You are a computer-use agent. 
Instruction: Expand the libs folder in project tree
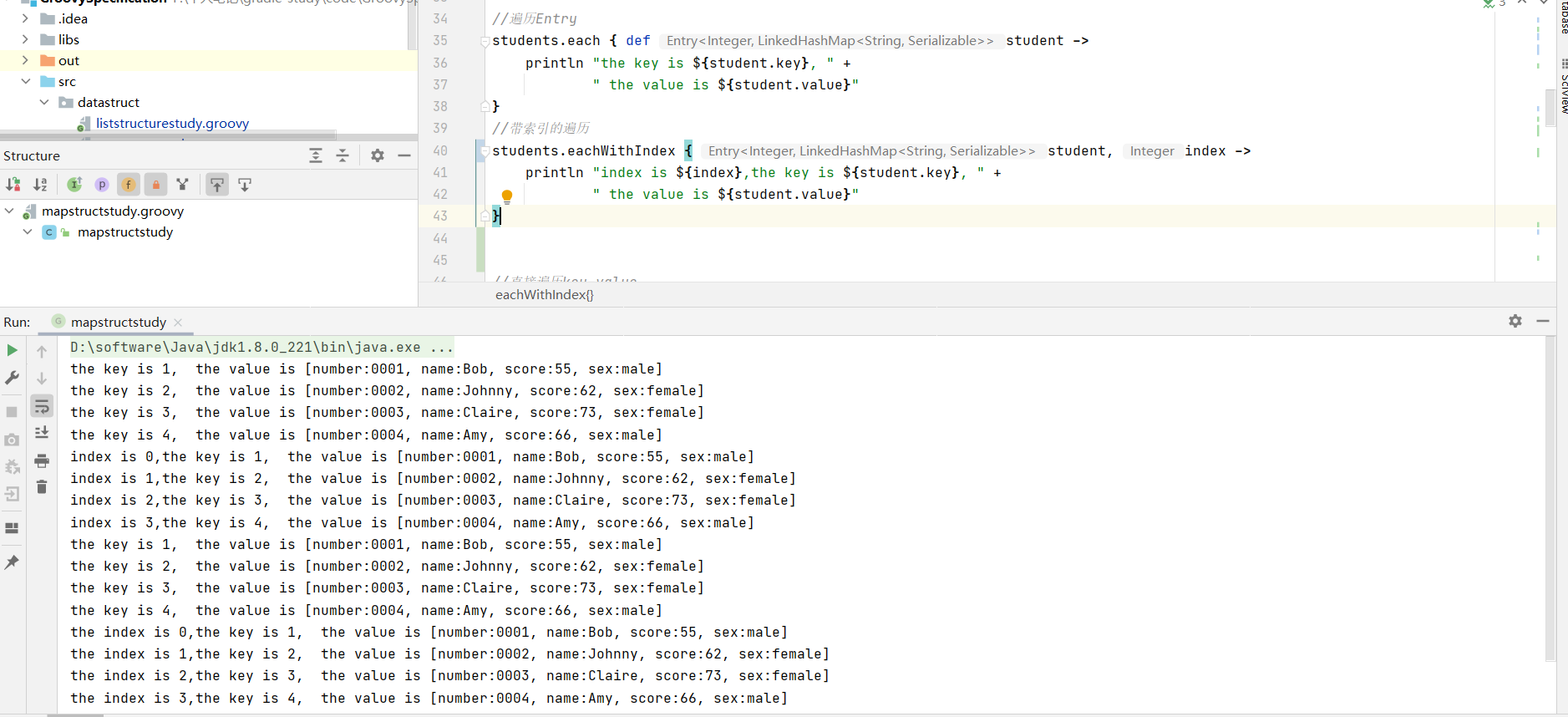[x=25, y=39]
